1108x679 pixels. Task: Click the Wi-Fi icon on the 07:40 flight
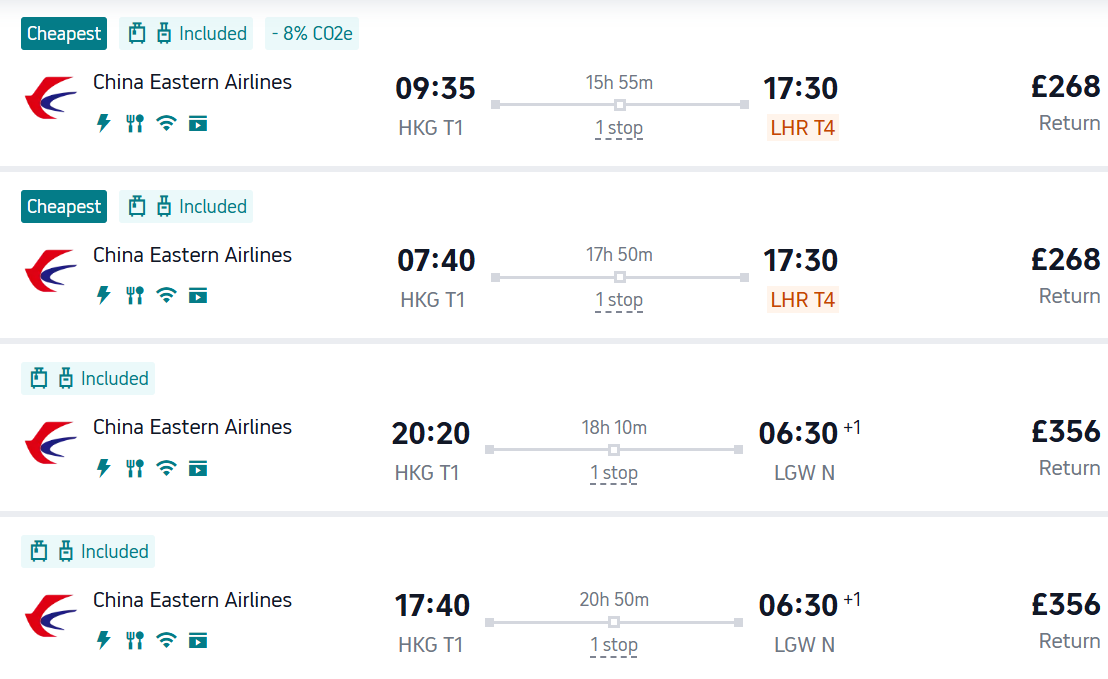pos(166,295)
